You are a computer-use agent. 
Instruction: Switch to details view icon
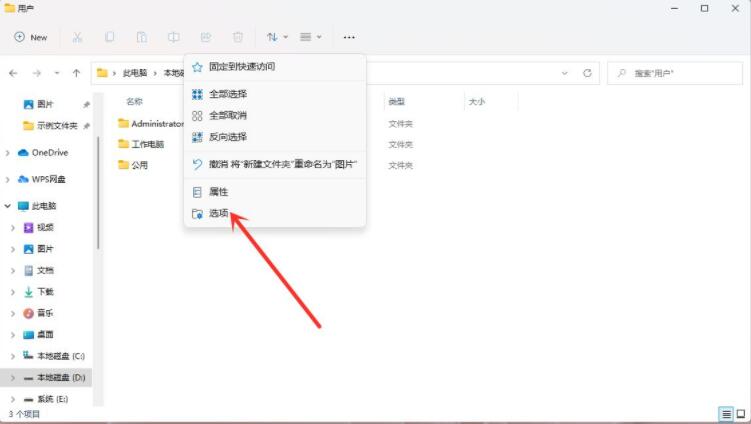click(726, 414)
